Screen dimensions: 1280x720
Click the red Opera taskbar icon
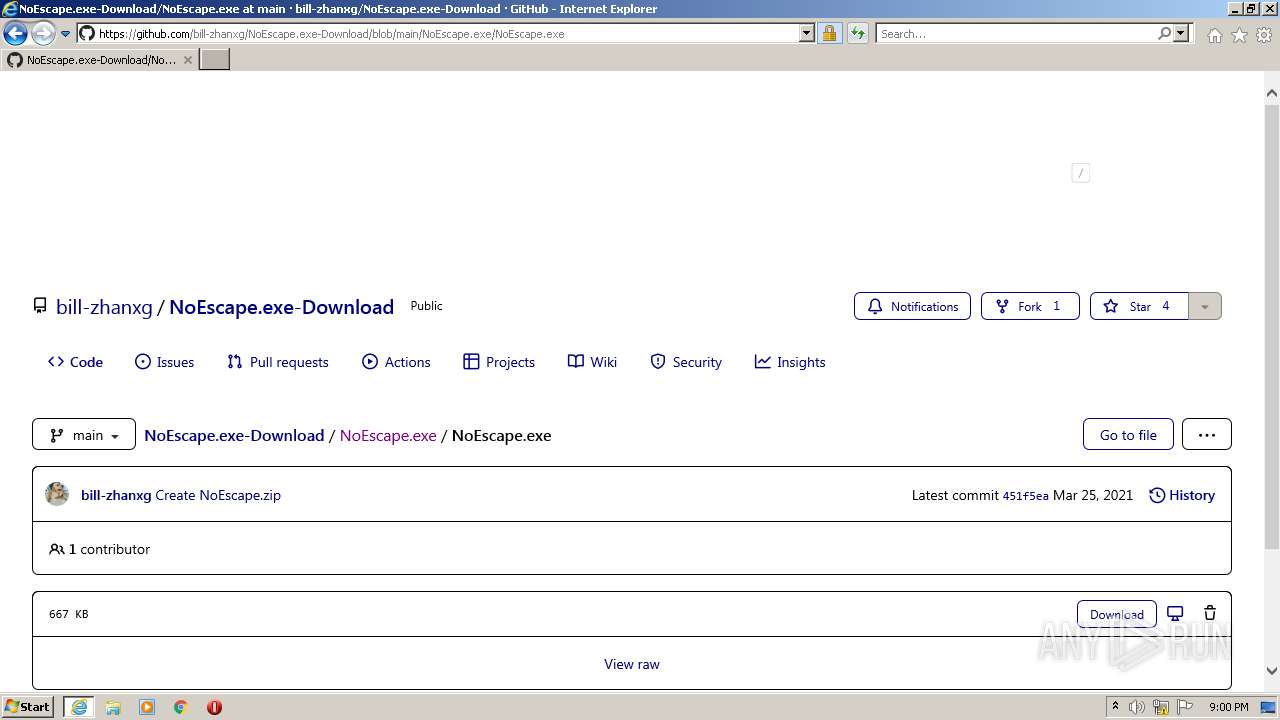tap(214, 707)
